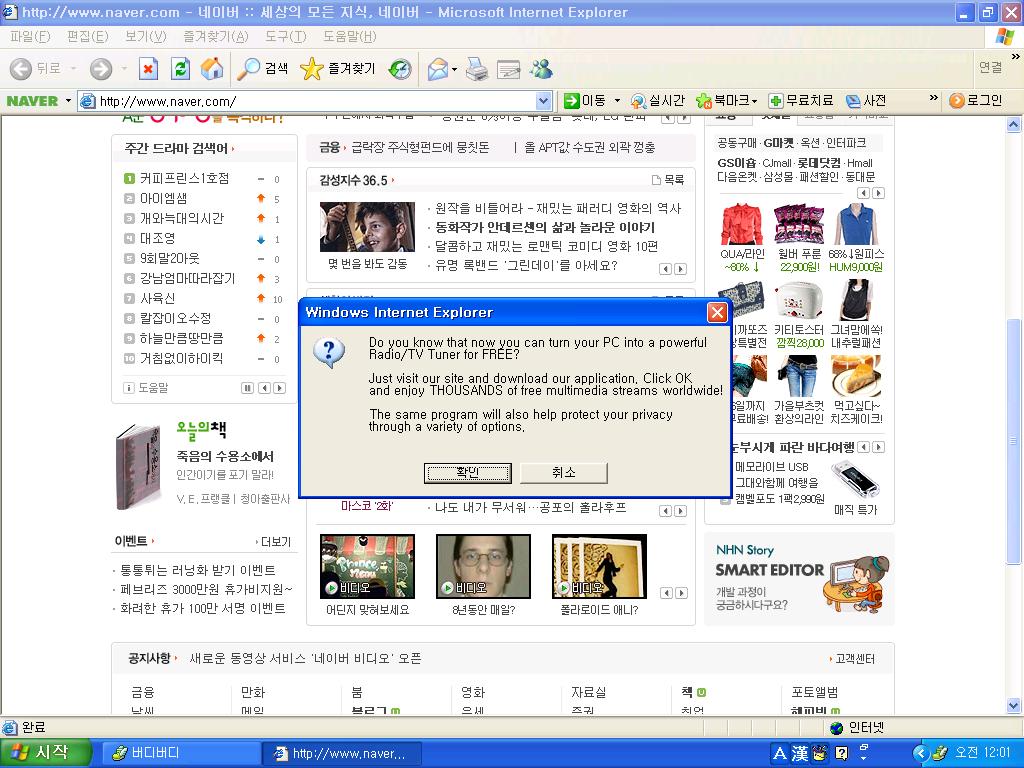1024x768 pixels.
Task: Click the address bar URL field
Action: click(x=316, y=101)
